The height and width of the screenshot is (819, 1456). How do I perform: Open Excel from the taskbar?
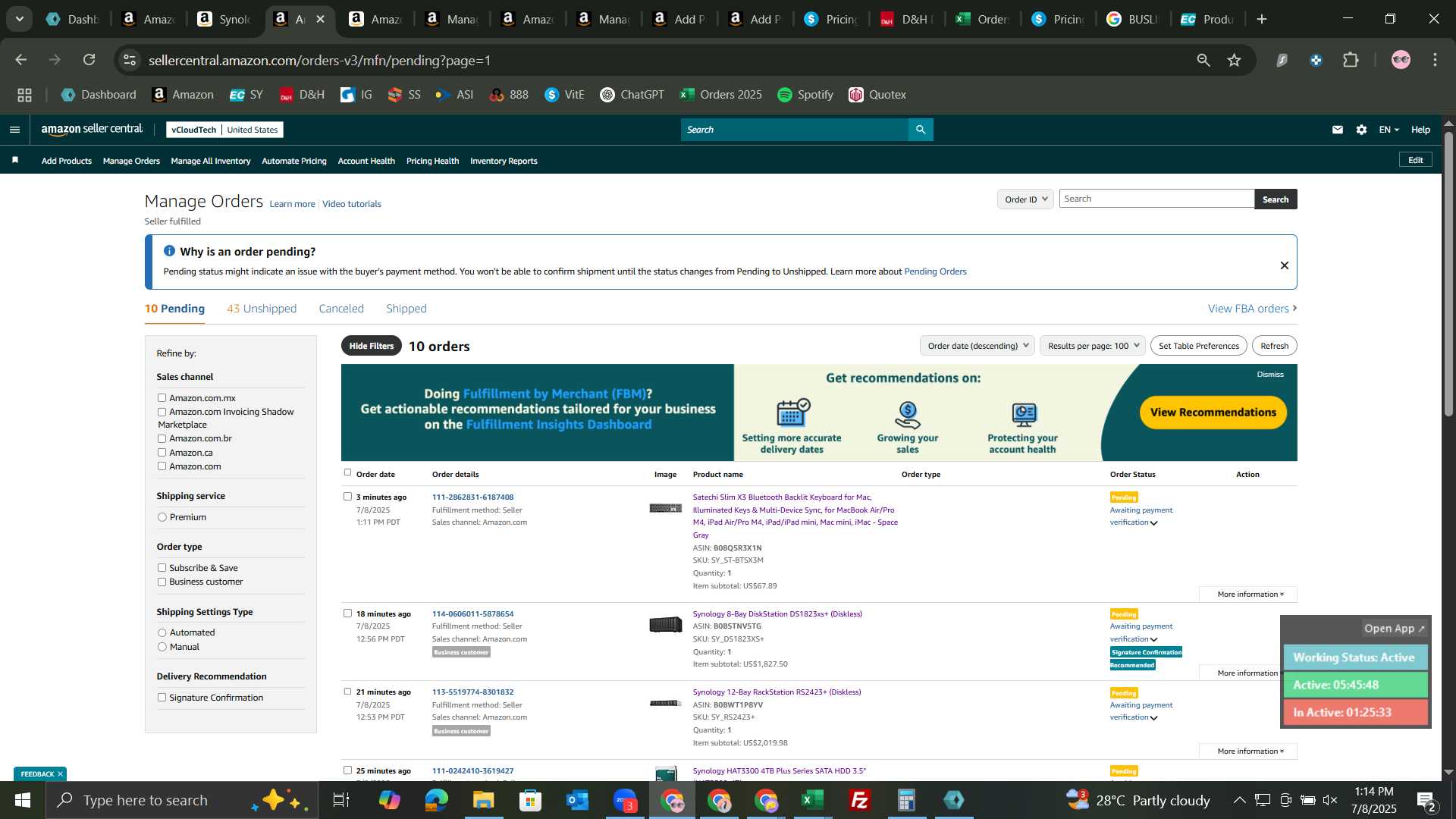point(812,800)
